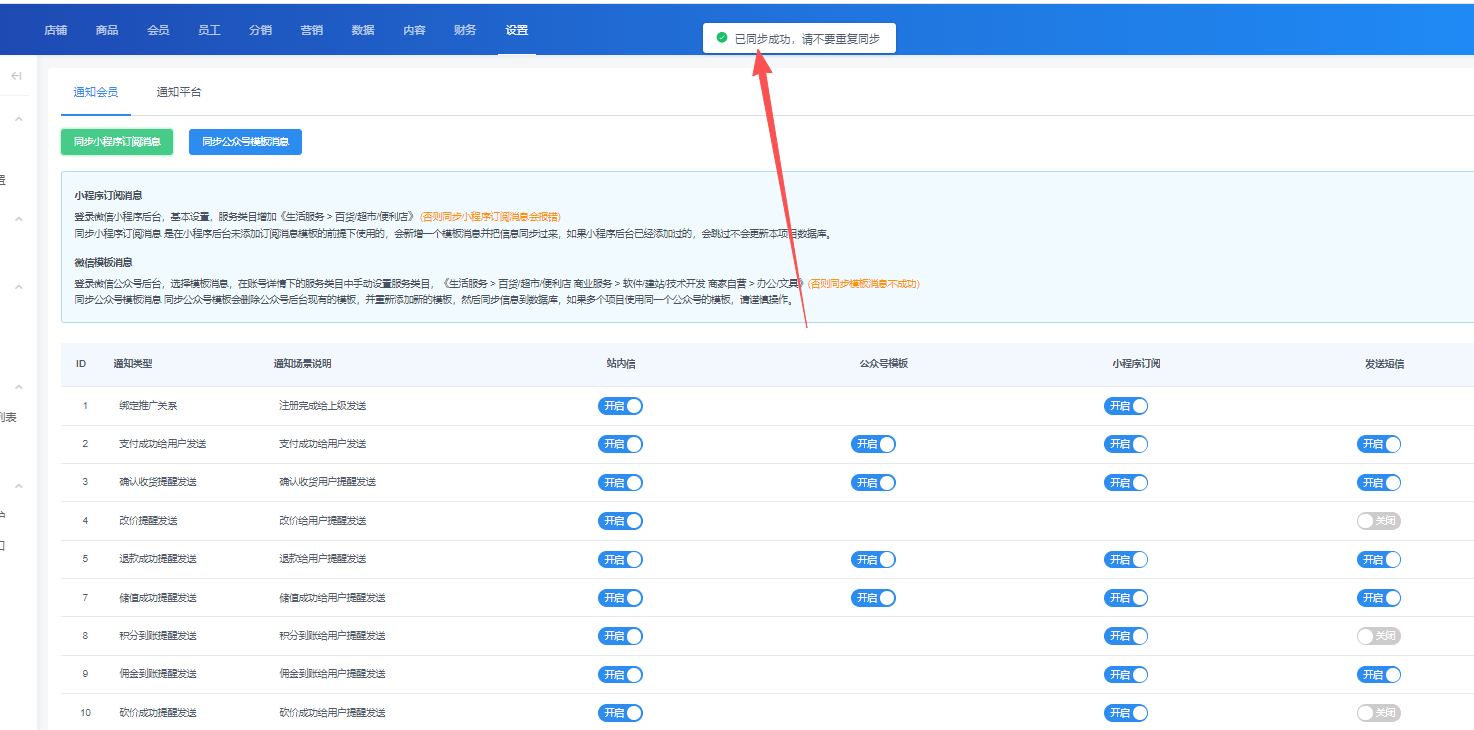
Task: Turn on 发送短信 toggle for 砍价成功提醒发送
Action: (1378, 713)
